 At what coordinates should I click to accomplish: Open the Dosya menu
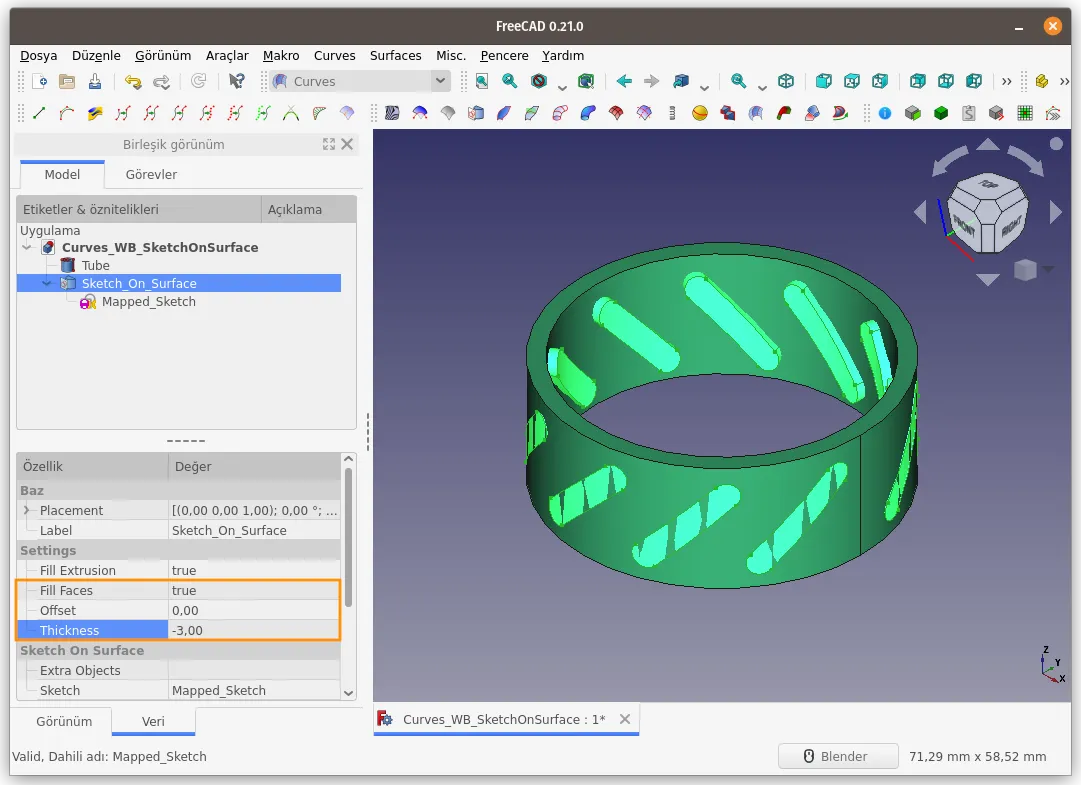[39, 55]
